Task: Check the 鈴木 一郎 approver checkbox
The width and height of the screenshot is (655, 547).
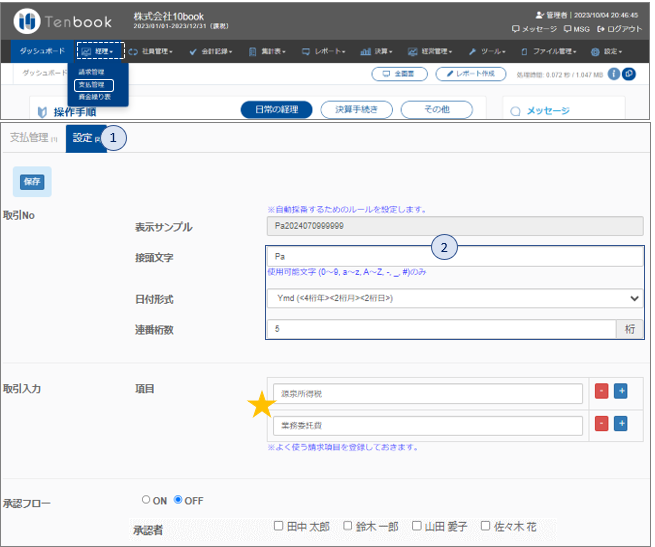Action: pos(348,526)
